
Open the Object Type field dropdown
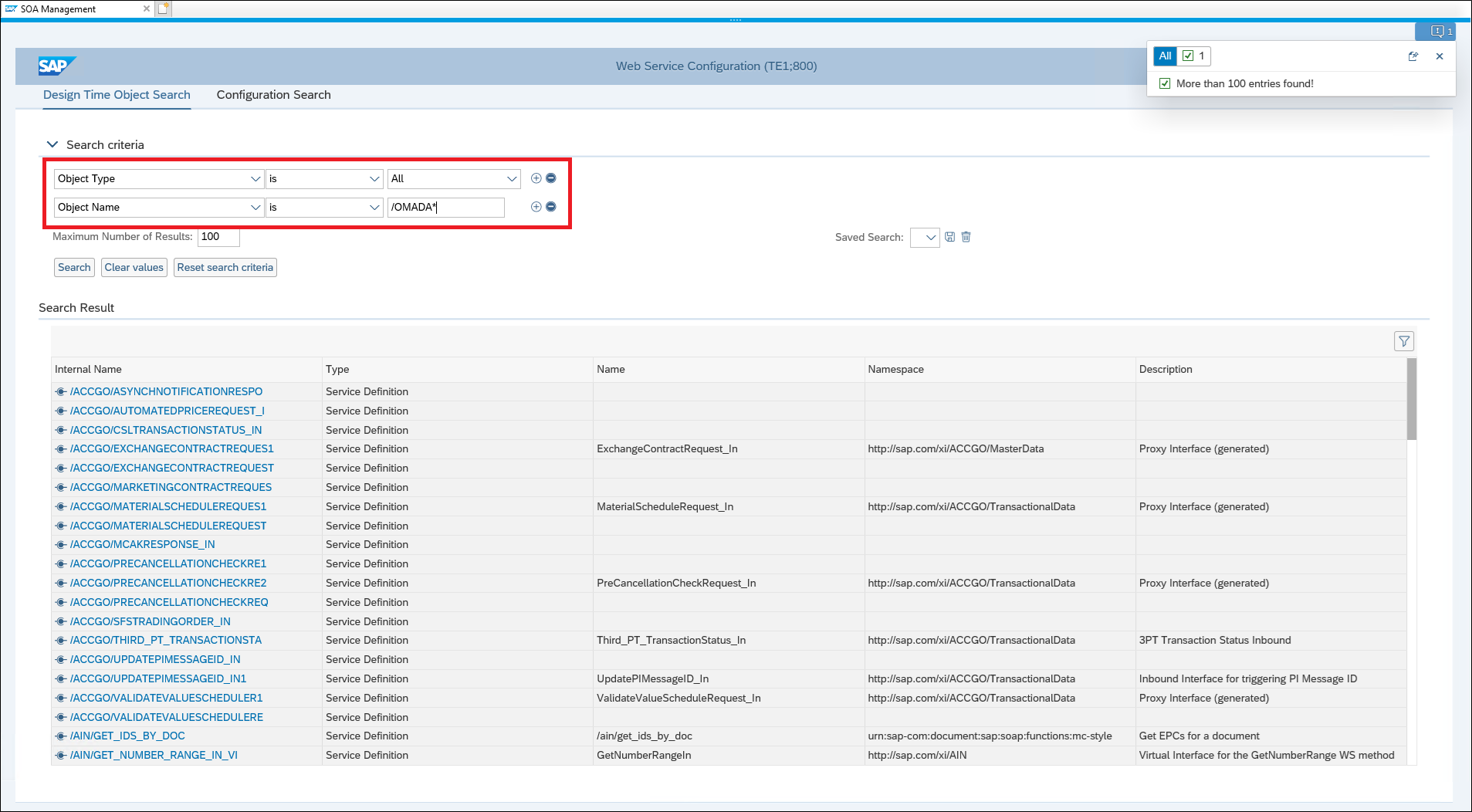click(x=255, y=179)
